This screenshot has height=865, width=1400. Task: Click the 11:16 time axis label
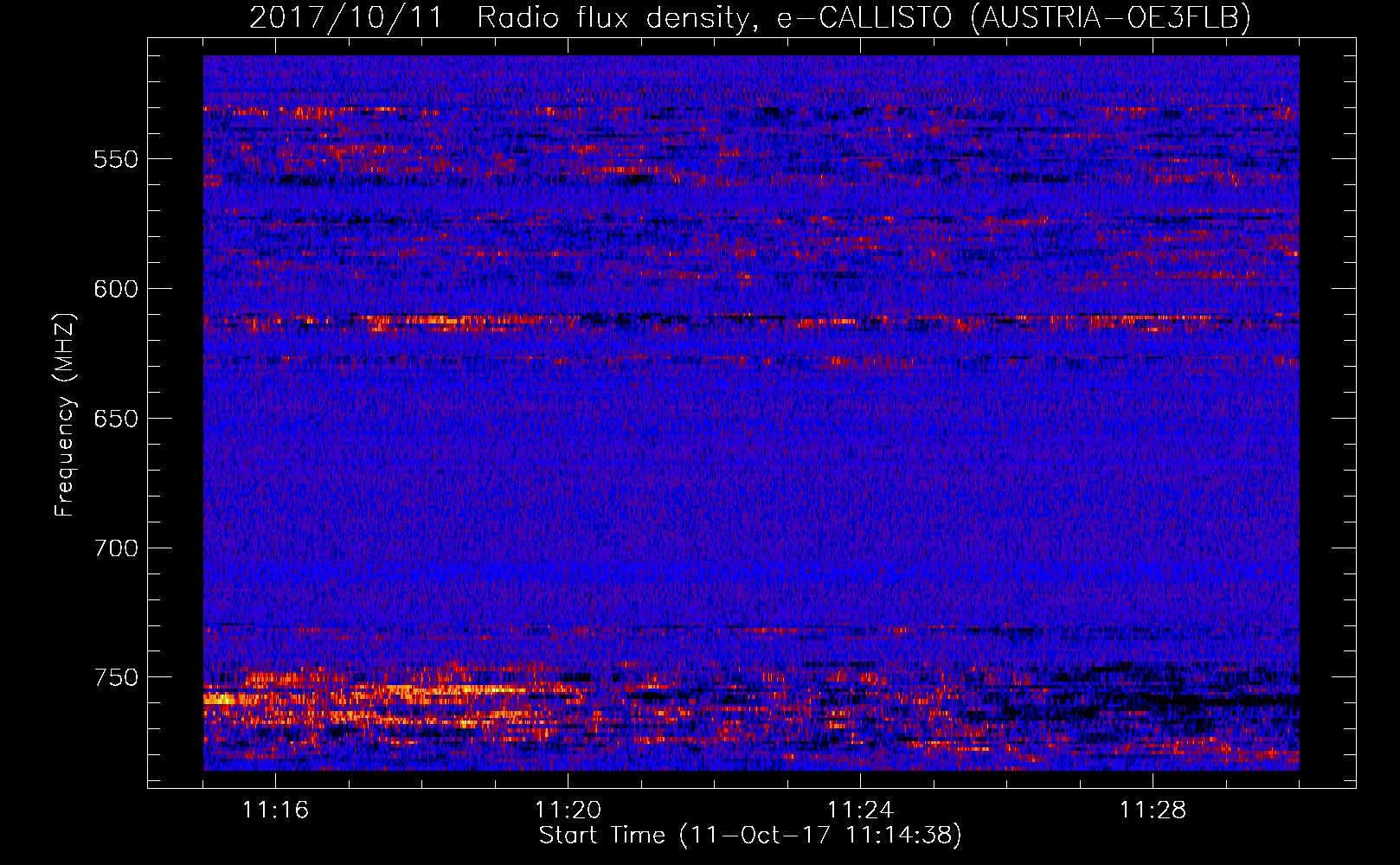275,811
